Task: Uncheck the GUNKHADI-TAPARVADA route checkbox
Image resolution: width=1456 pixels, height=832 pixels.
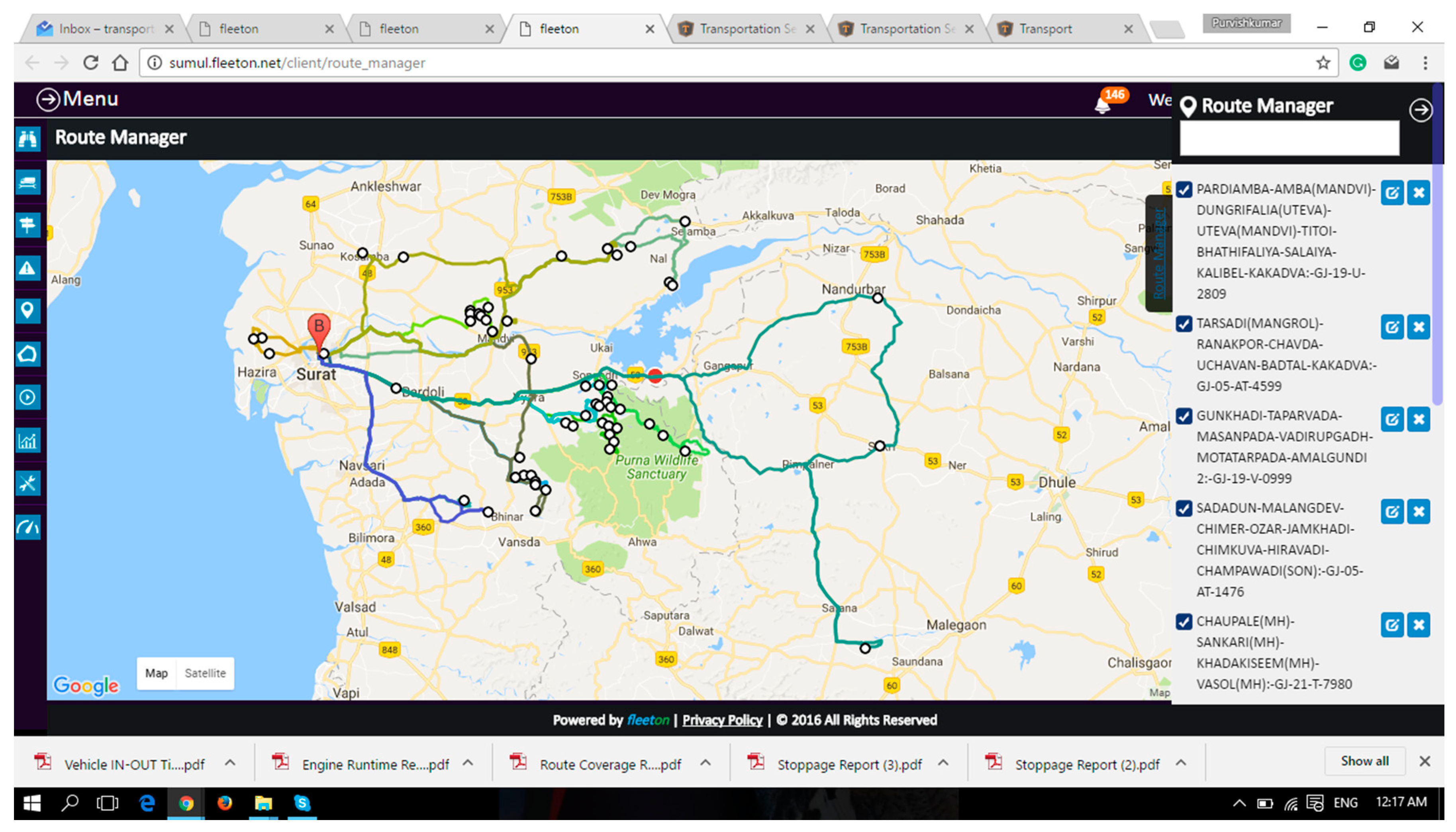Action: 1184,416
